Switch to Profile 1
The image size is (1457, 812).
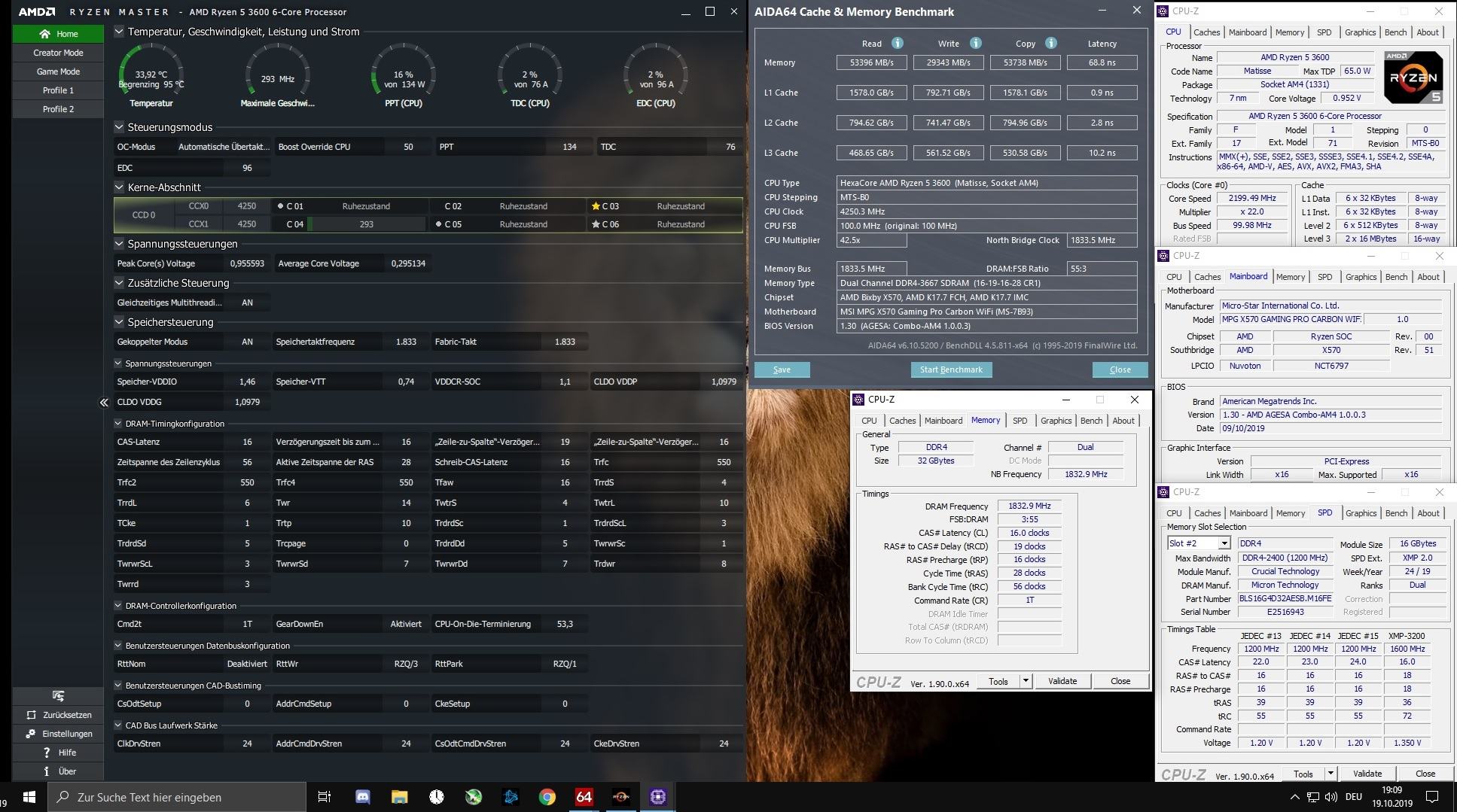tap(58, 90)
